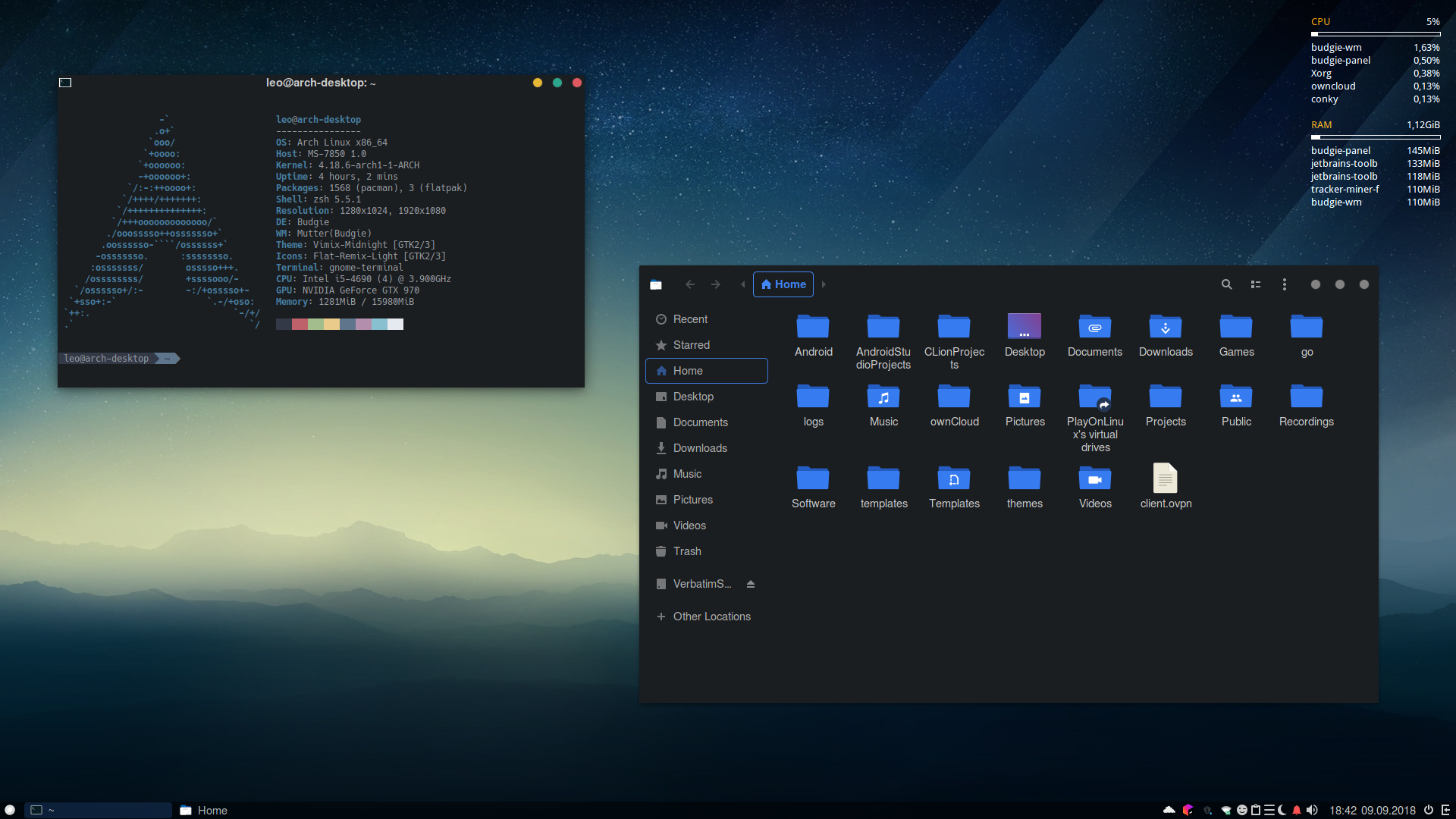Switch to the terminal task in panel

click(99, 810)
